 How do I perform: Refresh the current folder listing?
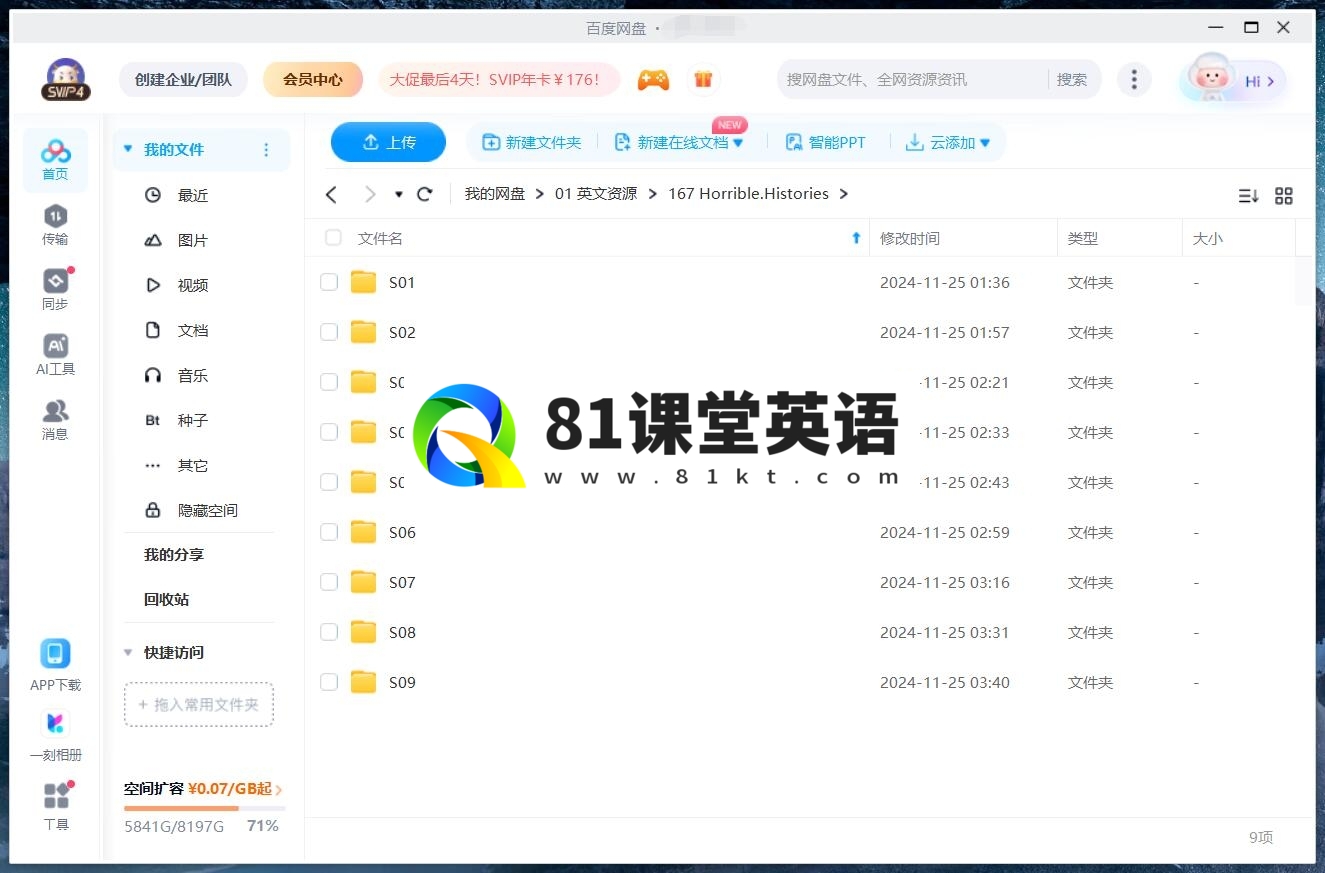pyautogui.click(x=424, y=194)
